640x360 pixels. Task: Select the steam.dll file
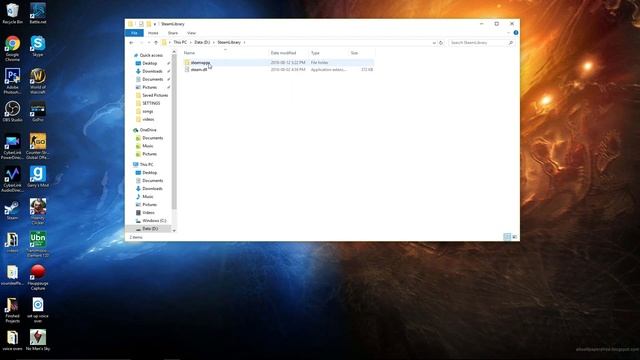(x=199, y=70)
